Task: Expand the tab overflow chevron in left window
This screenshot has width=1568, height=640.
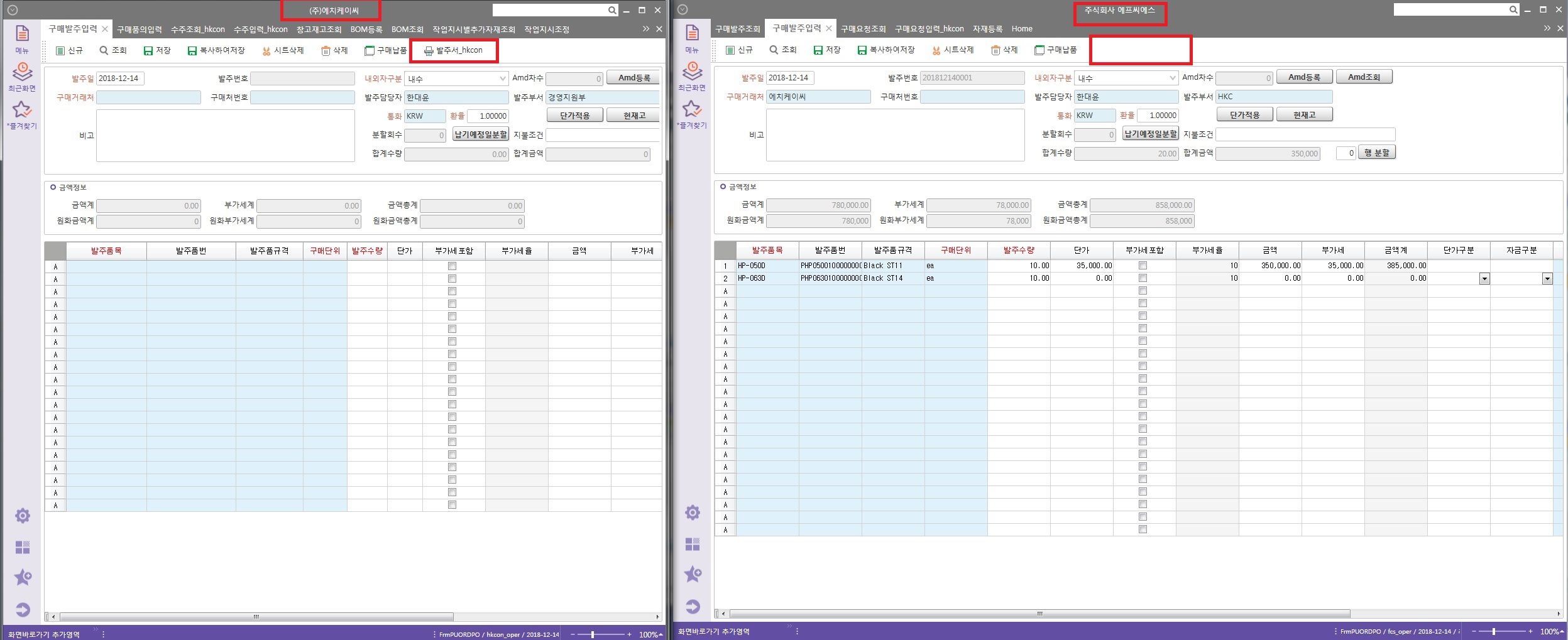Action: (x=646, y=29)
